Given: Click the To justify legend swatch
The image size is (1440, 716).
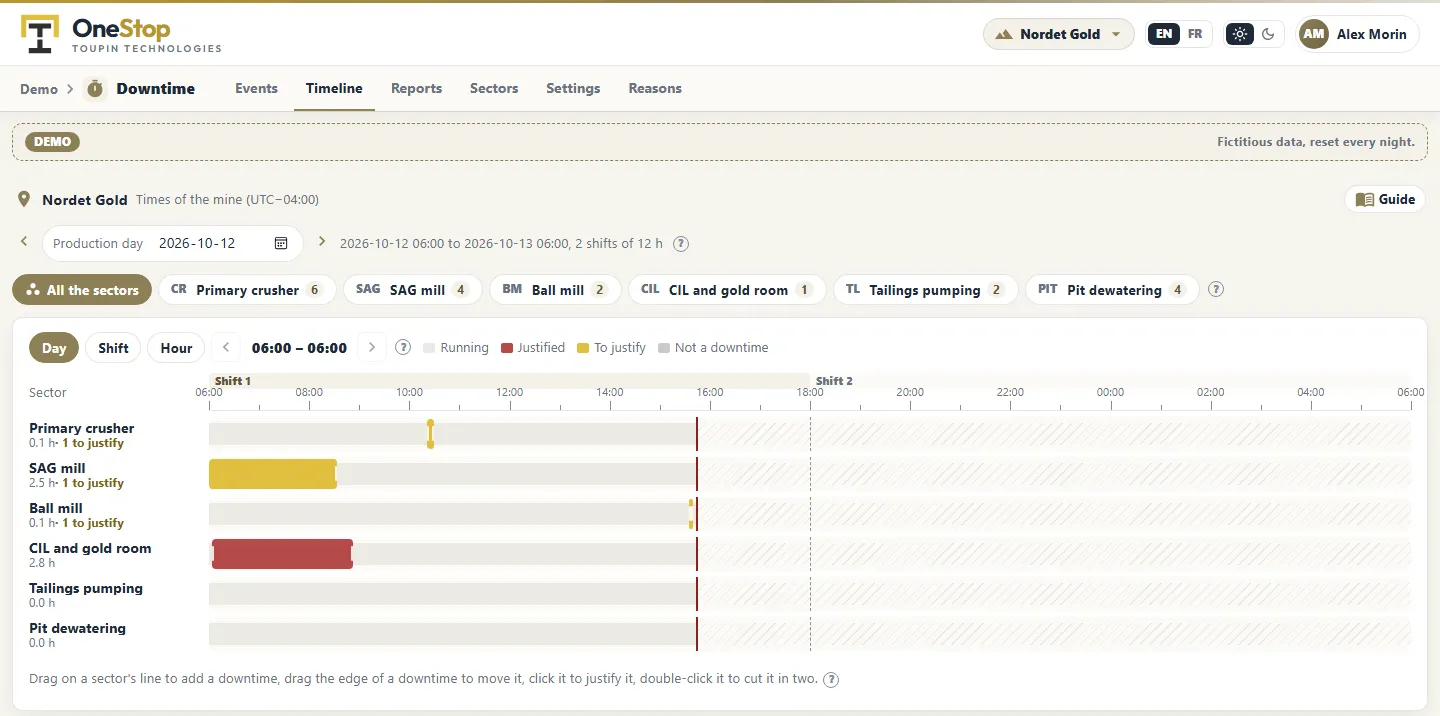Looking at the screenshot, I should [583, 348].
